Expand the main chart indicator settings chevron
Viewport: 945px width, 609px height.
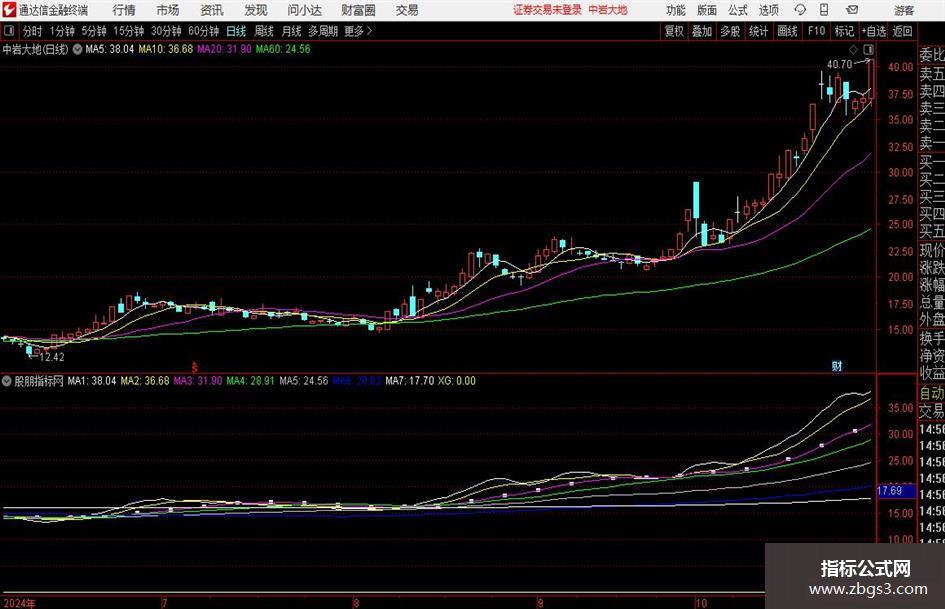(x=77, y=49)
